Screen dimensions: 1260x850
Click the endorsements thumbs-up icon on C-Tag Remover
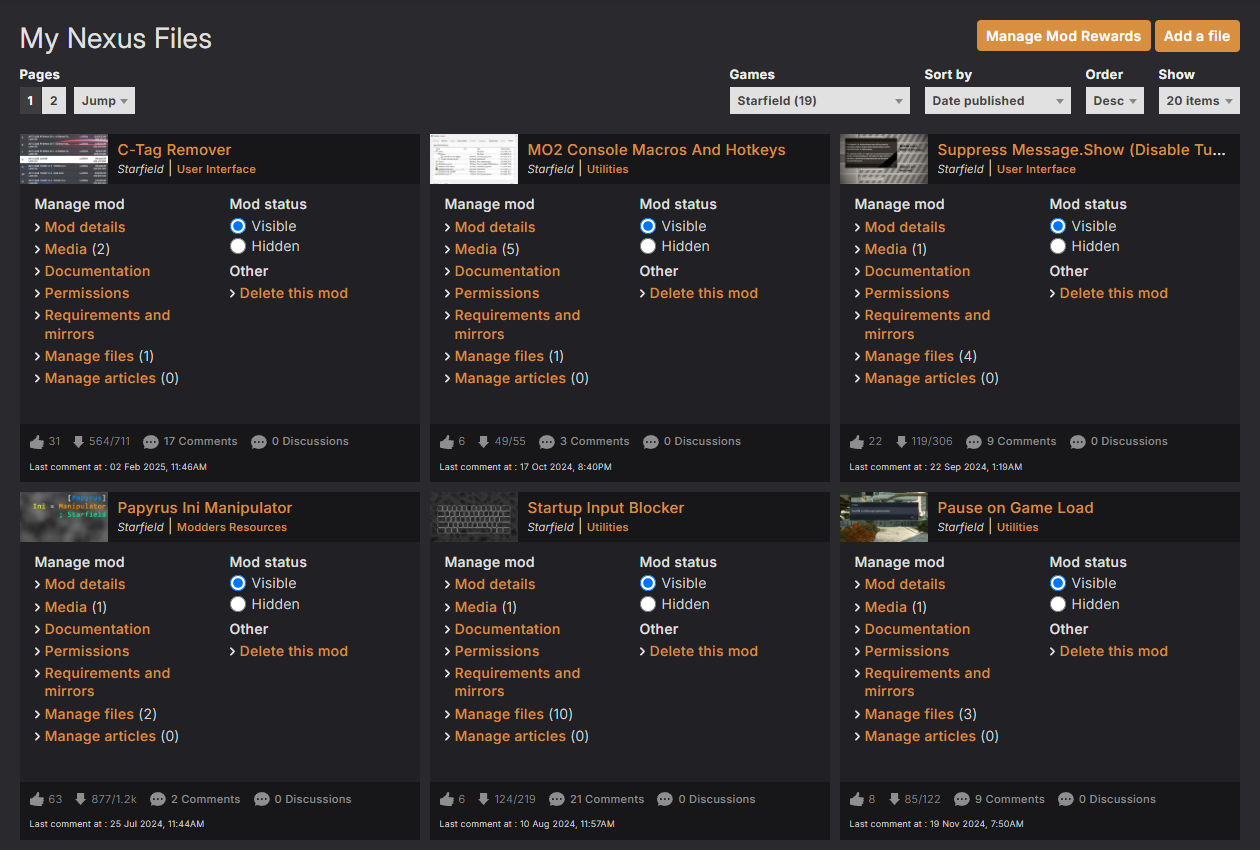pyautogui.click(x=37, y=442)
